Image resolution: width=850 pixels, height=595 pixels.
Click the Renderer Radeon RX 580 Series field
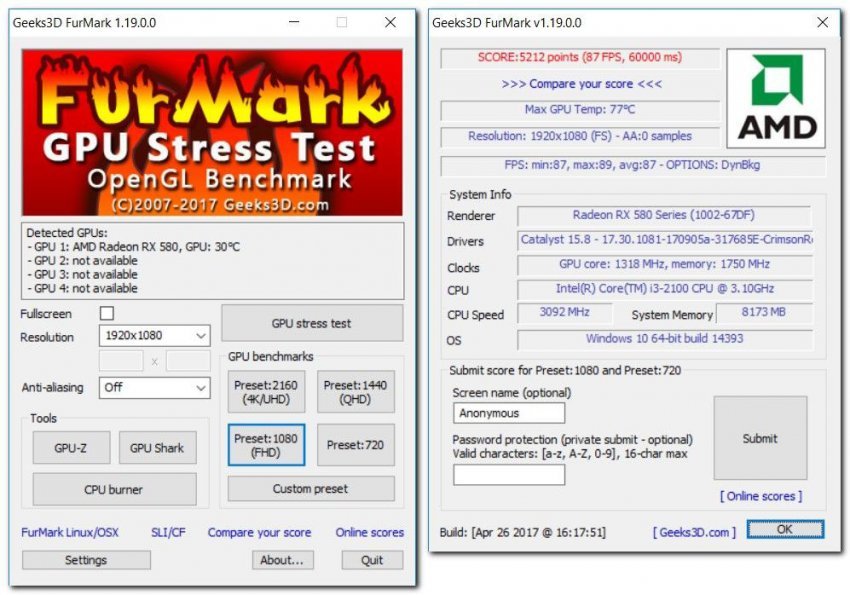(664, 215)
